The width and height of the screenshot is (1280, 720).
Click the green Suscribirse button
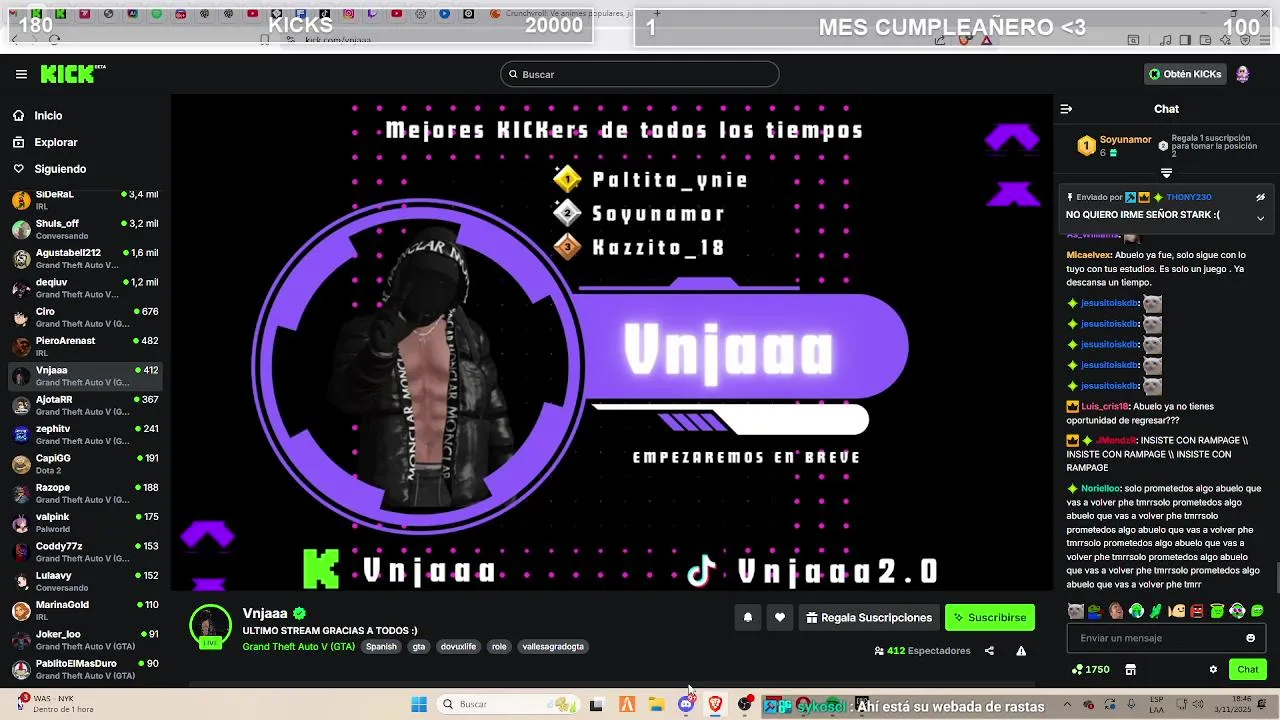tap(990, 618)
